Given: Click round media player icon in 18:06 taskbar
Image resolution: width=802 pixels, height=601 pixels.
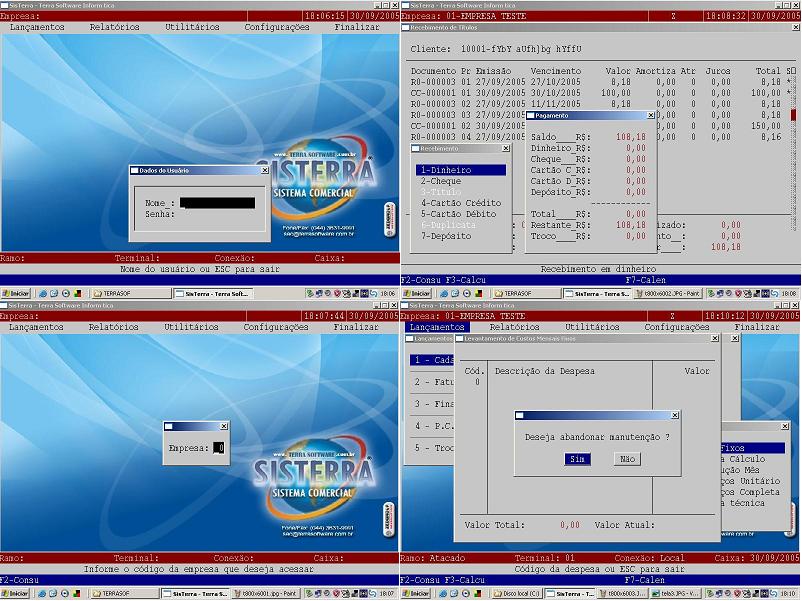Looking at the screenshot, I should point(65,294).
